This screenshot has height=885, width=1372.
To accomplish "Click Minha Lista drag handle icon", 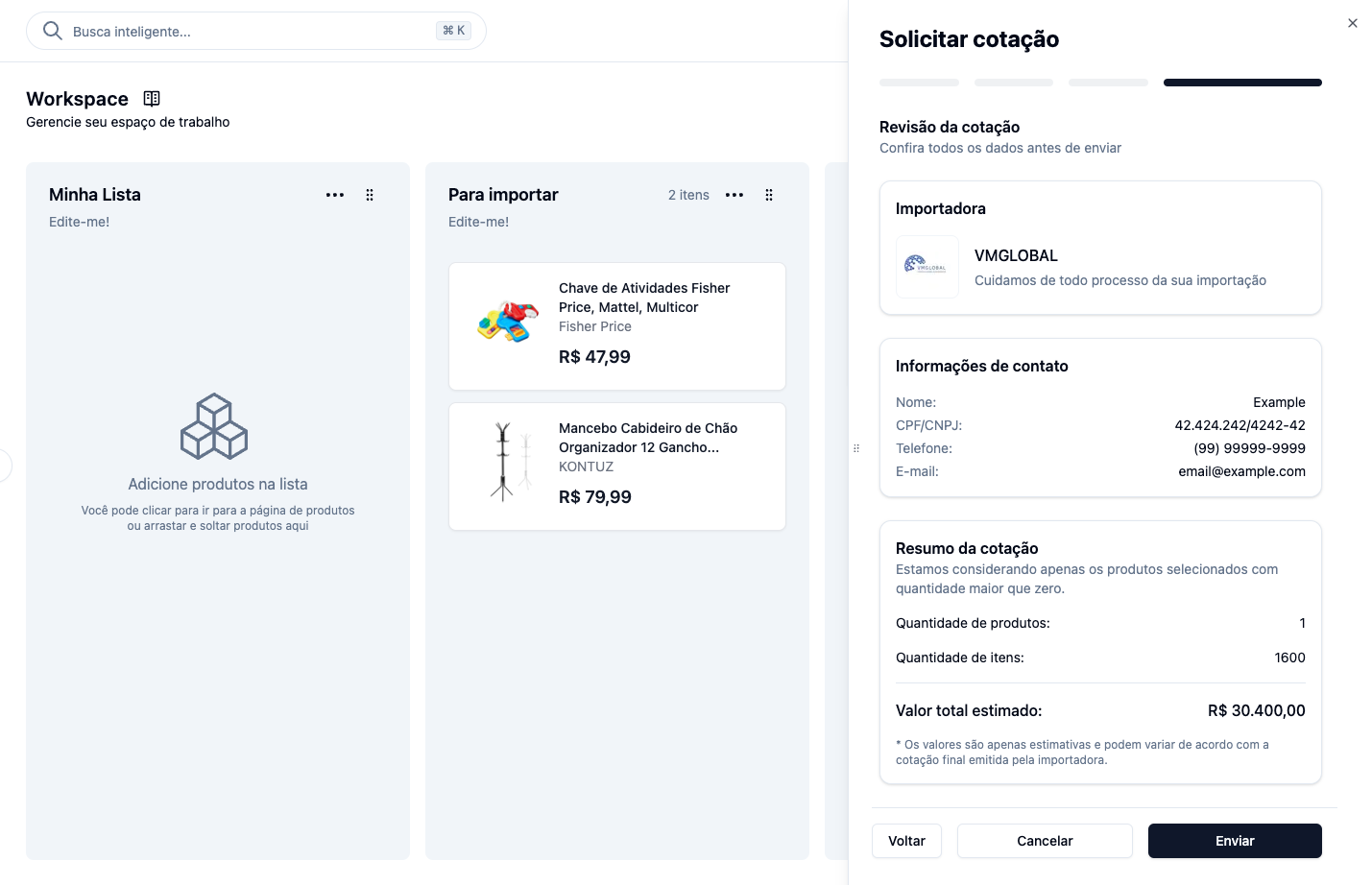I will coord(370,195).
